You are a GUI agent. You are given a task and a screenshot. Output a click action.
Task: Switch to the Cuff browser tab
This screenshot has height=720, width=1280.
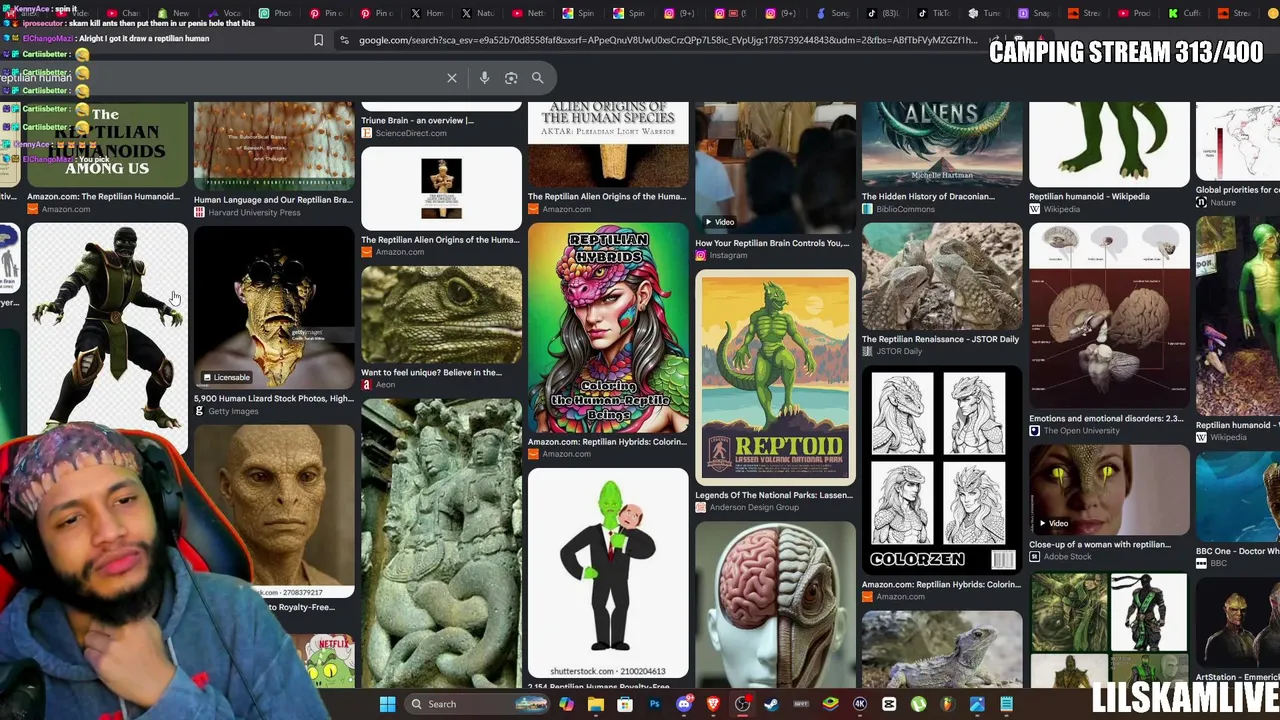pyautogui.click(x=1186, y=13)
